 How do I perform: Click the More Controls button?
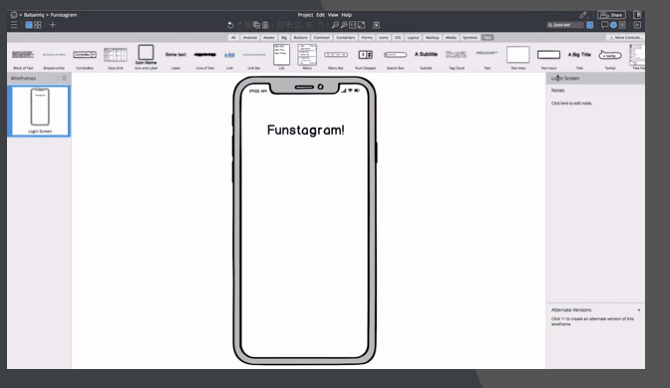tap(626, 38)
